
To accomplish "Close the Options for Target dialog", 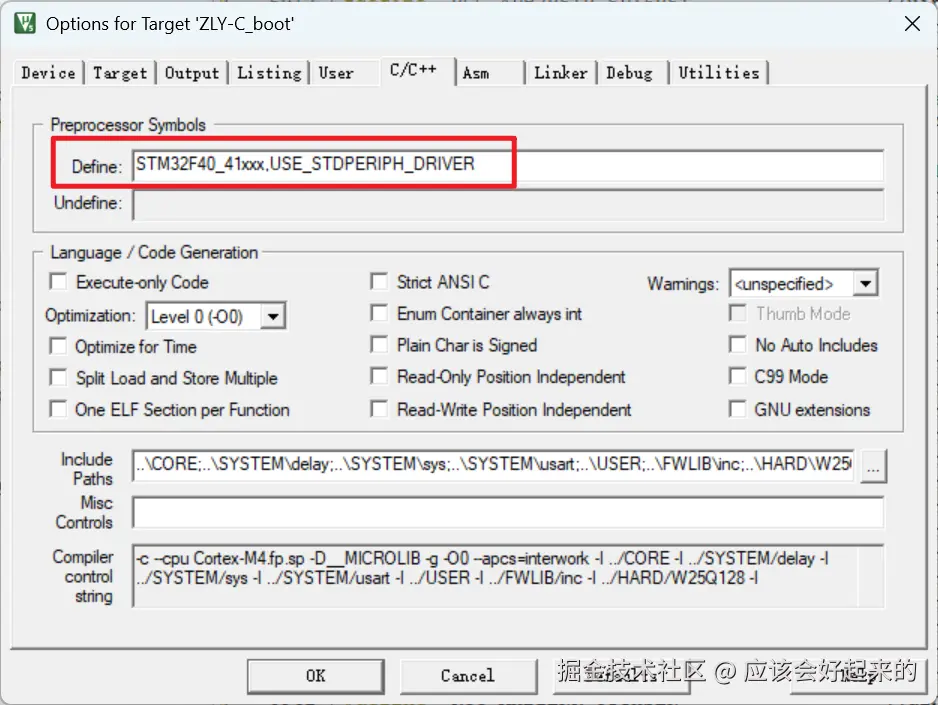I will 912,24.
